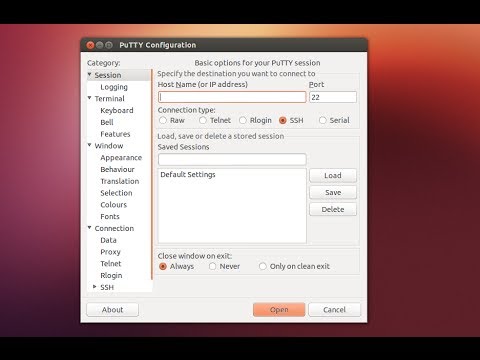Select the Rlogin connection type radio
Image resolution: width=480 pixels, height=360 pixels.
tap(243, 120)
